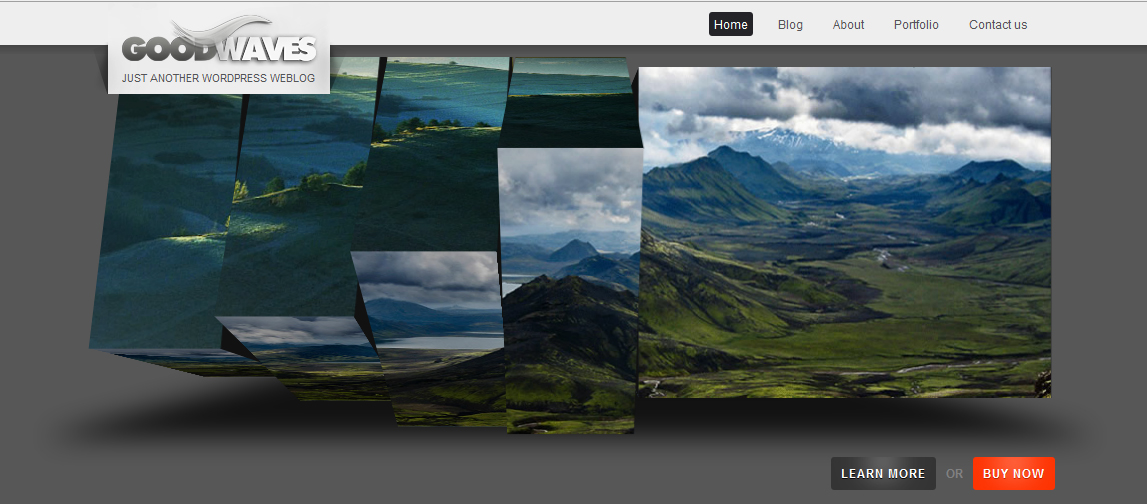The height and width of the screenshot is (504, 1147).
Task: Click the 'Just another WordPress weblog' tagline
Action: 218,78
